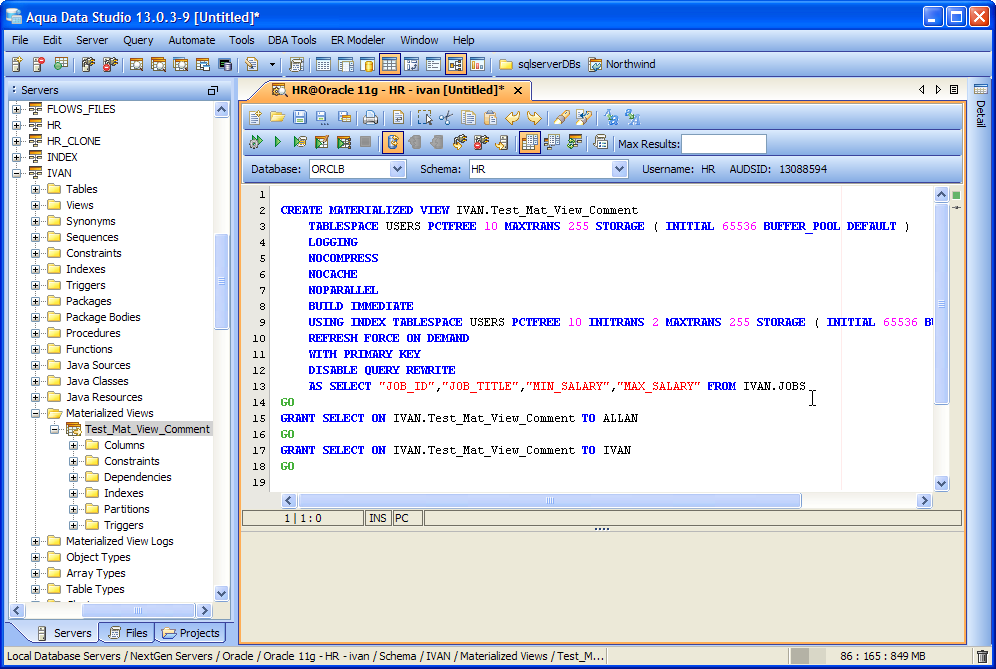Click the Save disk icon in editor toolbar
Image resolution: width=996 pixels, height=669 pixels.
tap(301, 117)
